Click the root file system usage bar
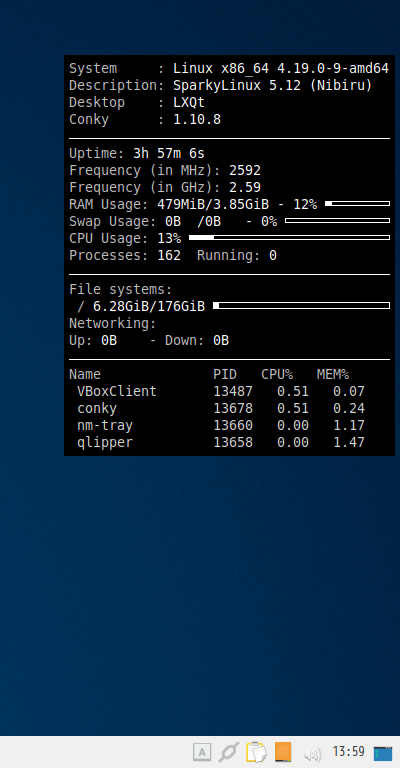The width and height of the screenshot is (400, 768). tap(302, 306)
